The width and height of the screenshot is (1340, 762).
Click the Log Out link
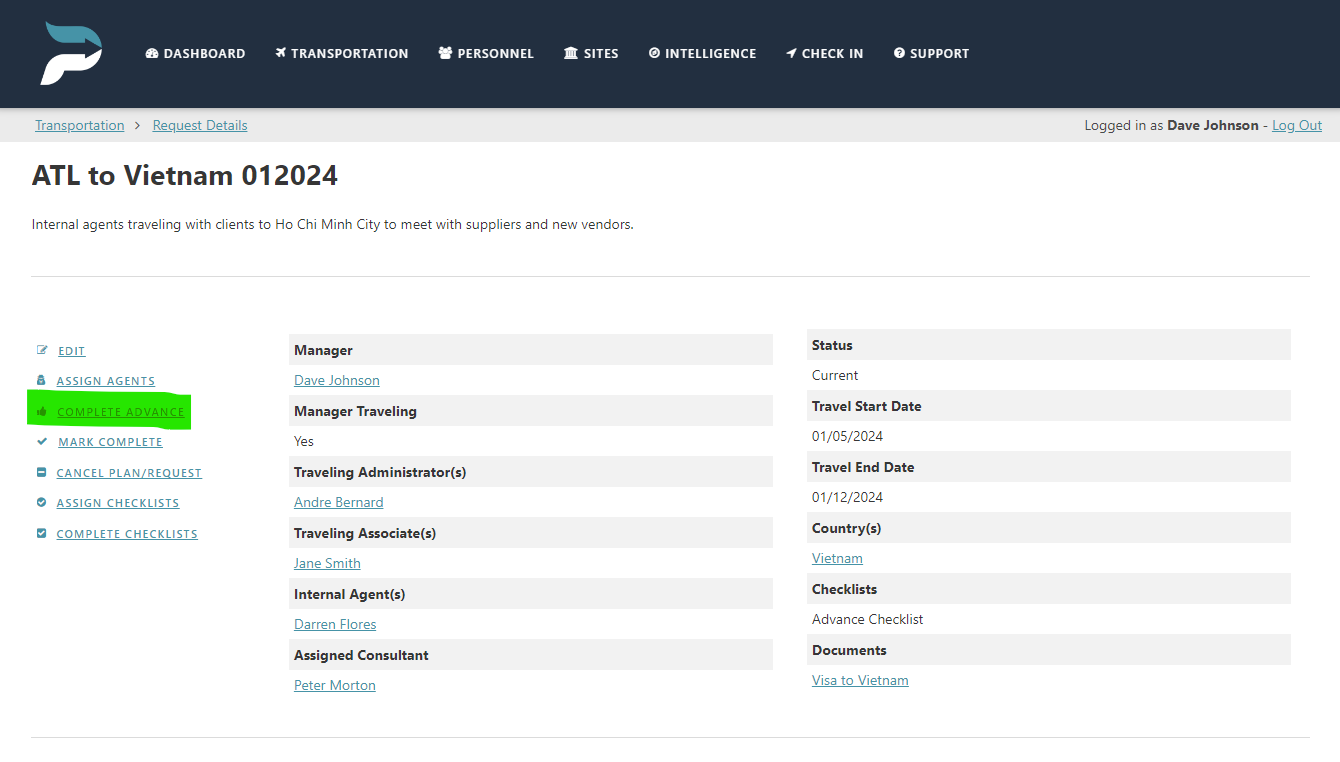pos(1296,125)
